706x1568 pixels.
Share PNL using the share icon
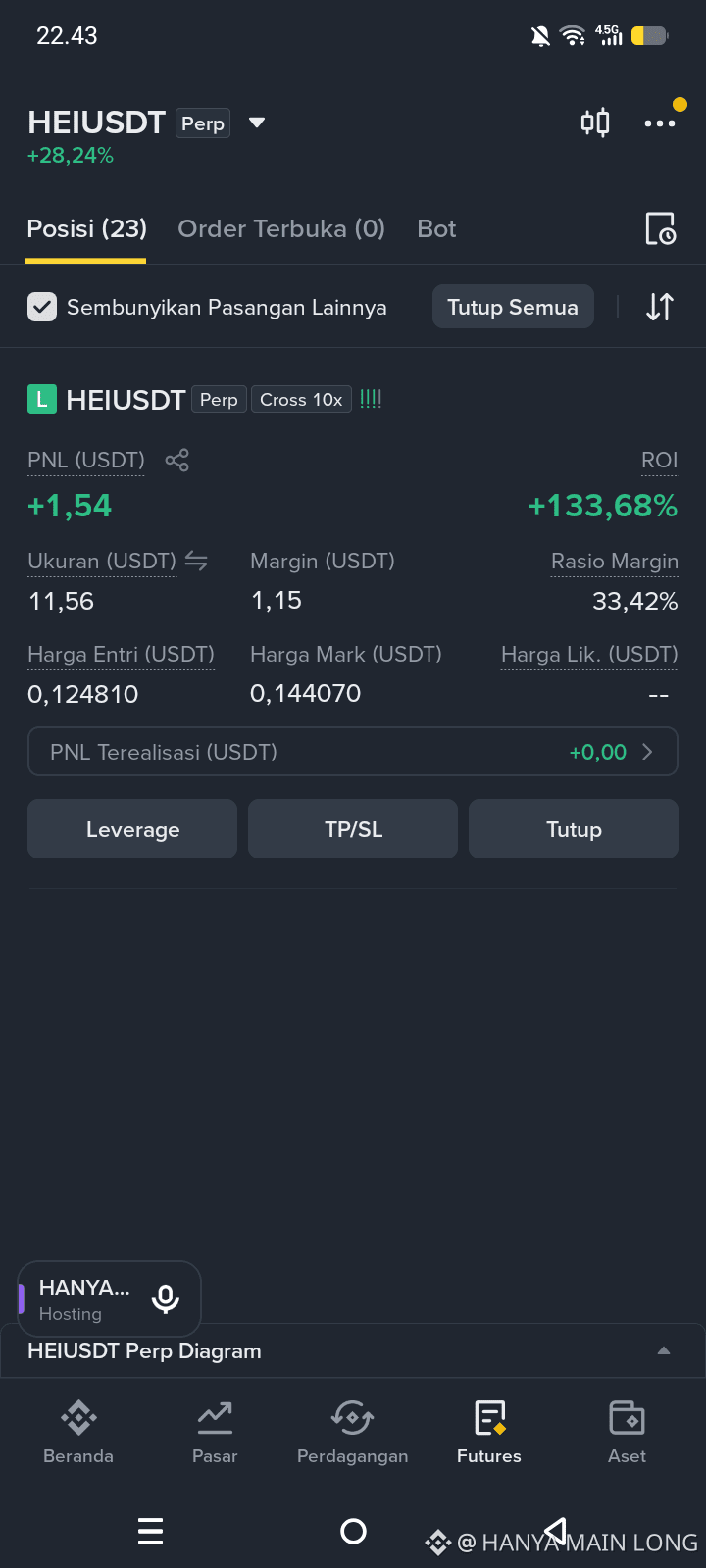pos(176,460)
